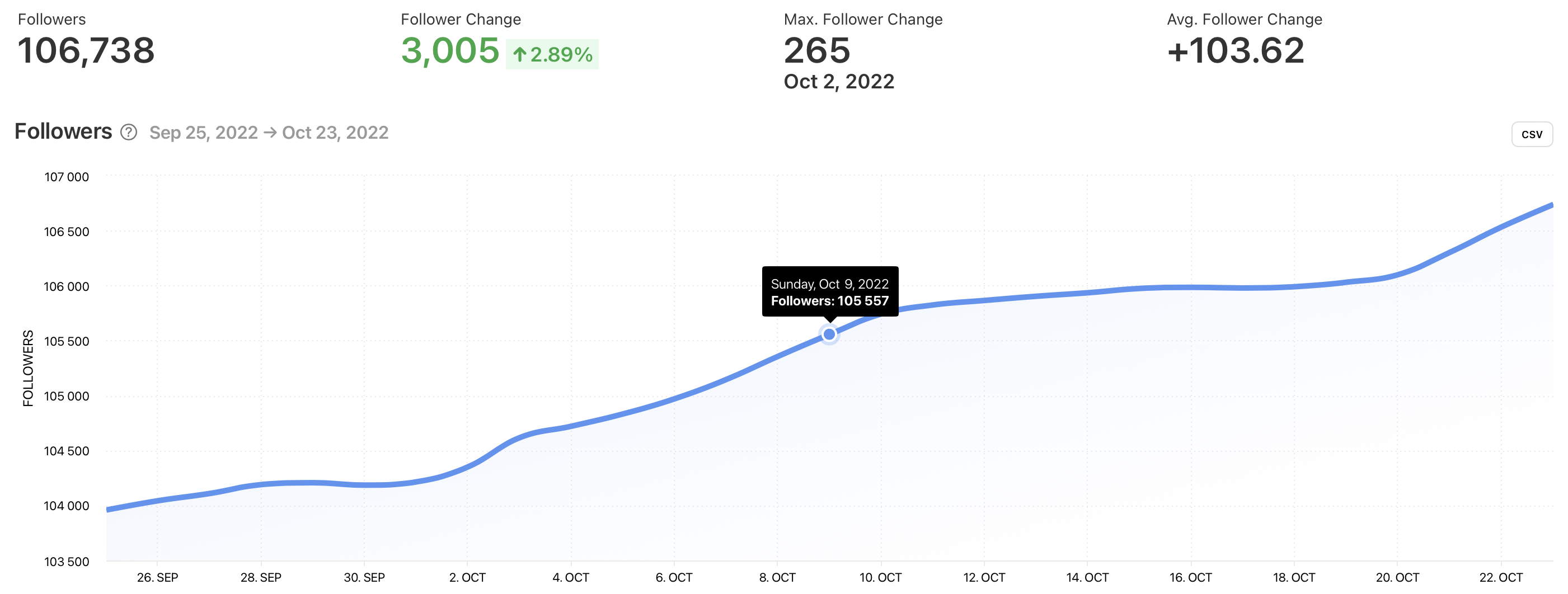Click the 265 max follower change number
This screenshot has height=594, width=1568.
(x=817, y=50)
